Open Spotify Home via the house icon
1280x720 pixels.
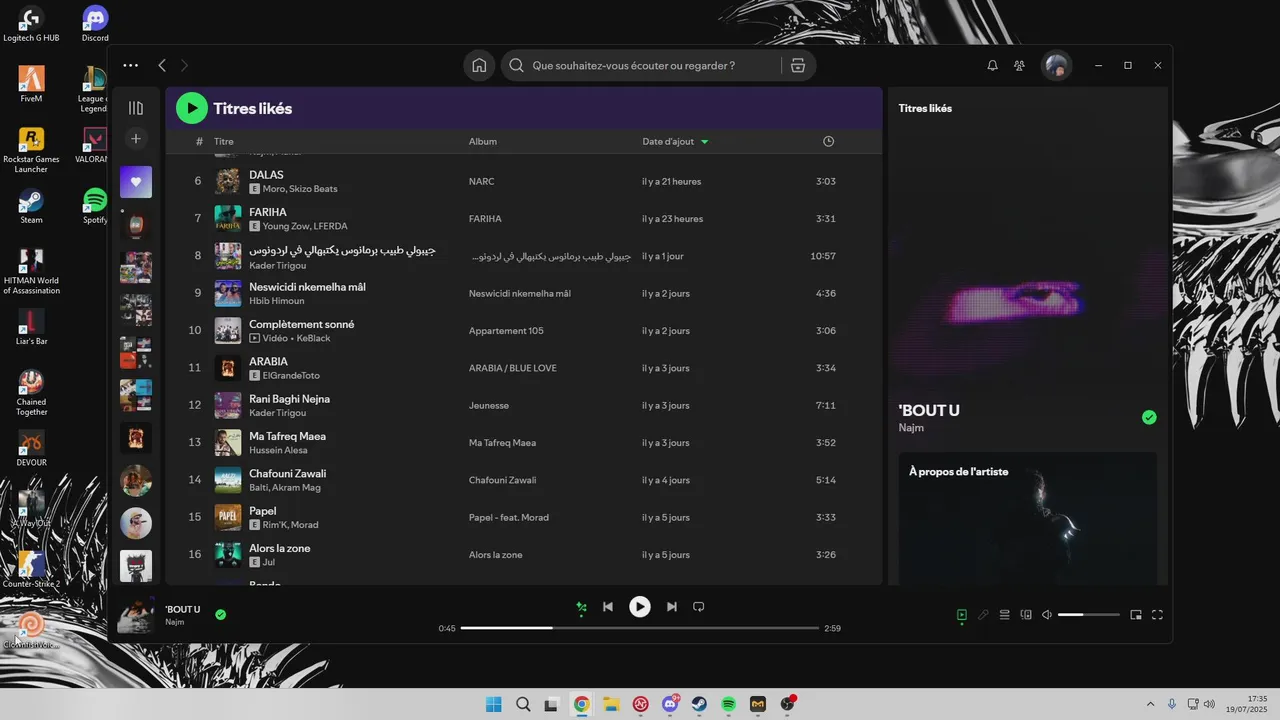pyautogui.click(x=479, y=65)
